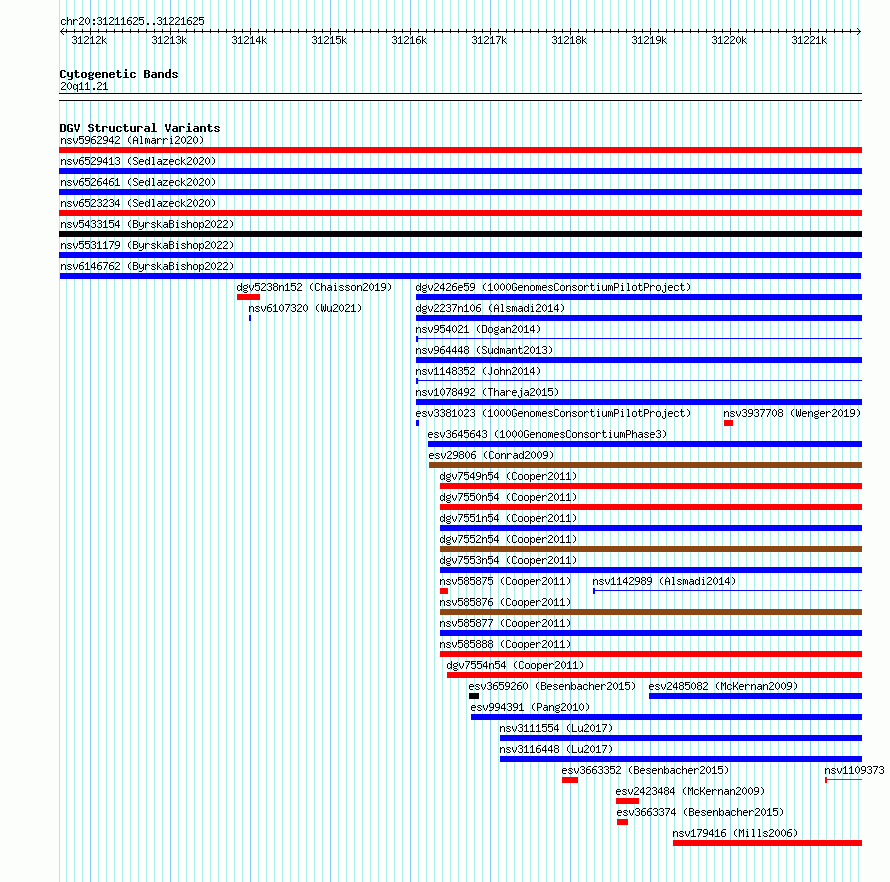This screenshot has width=890, height=882.
Task: Click the left arrow end of ruler
Action: (x=62, y=31)
